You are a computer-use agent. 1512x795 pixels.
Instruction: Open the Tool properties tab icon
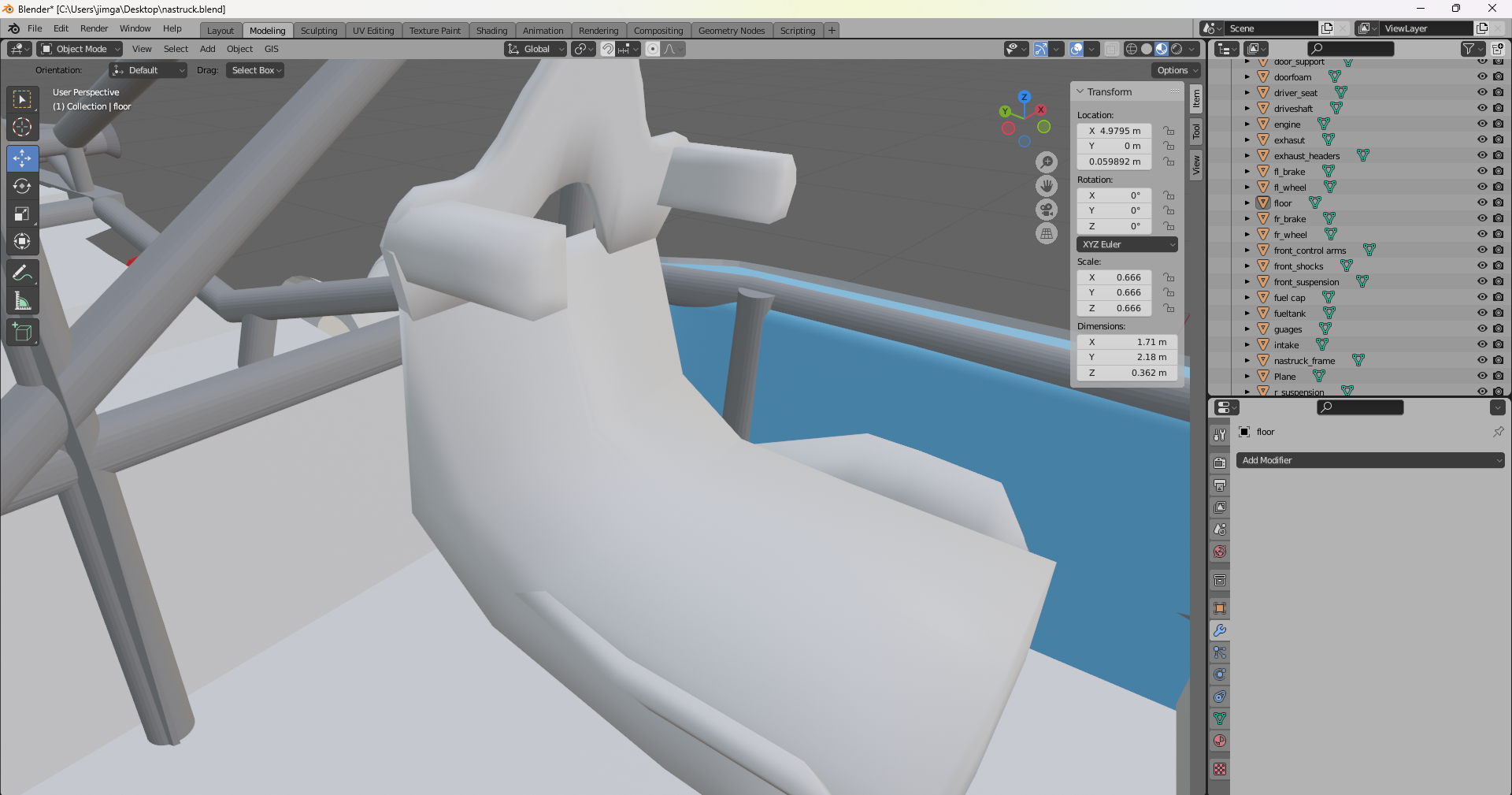pos(1220,434)
